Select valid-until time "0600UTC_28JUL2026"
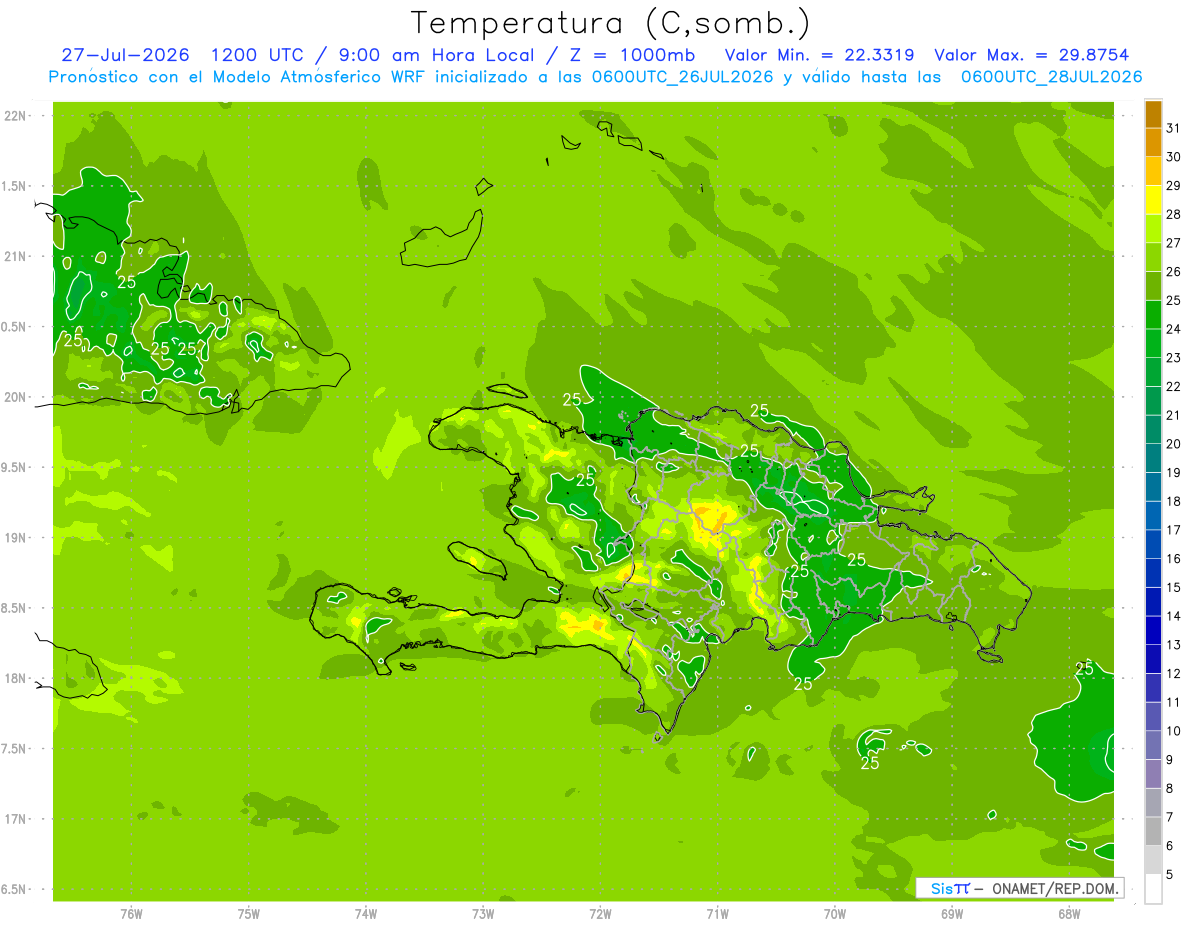This screenshot has width=1200, height=927. [1051, 77]
